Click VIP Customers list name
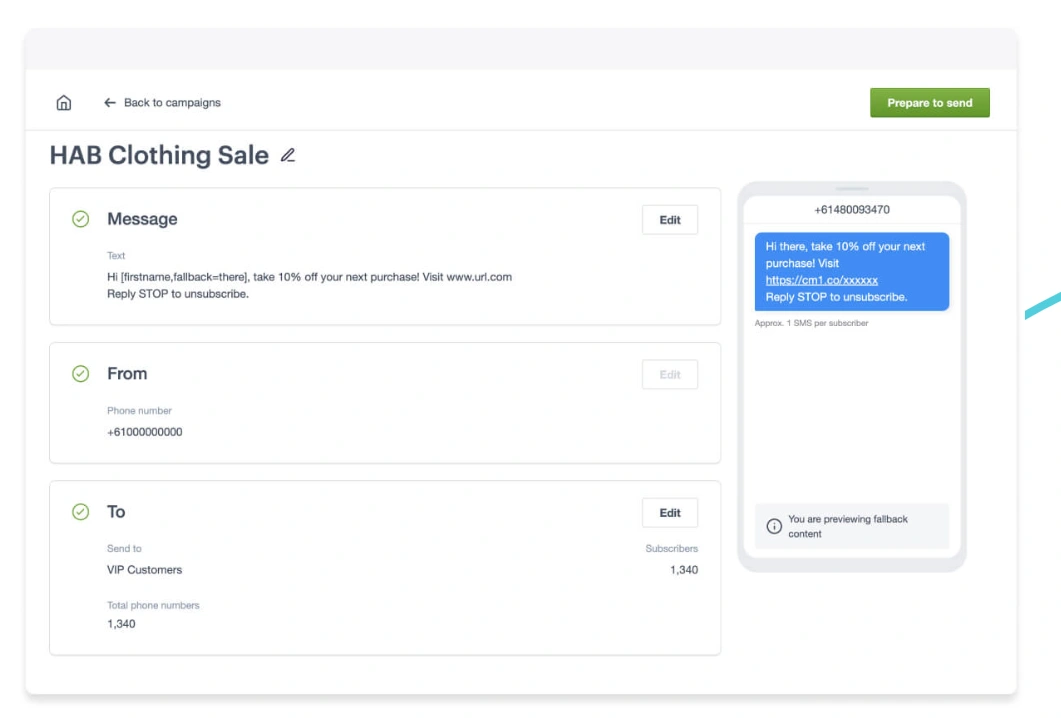Image resolution: width=1061 pixels, height=718 pixels. [144, 570]
